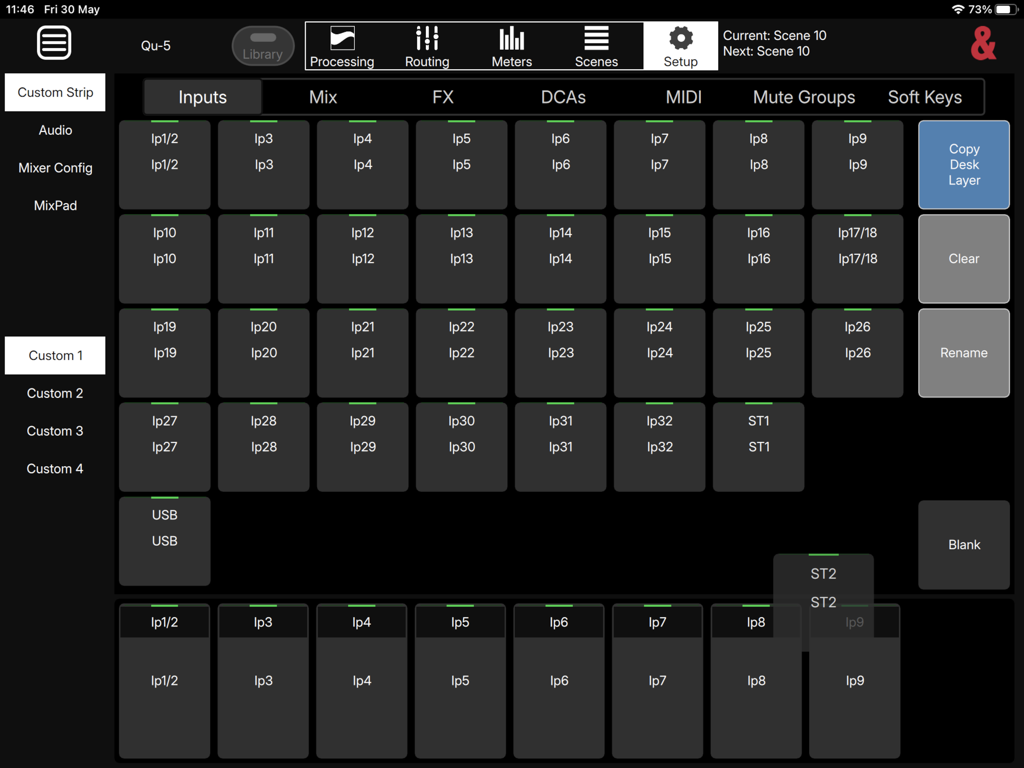Open the Processing view

pos(342,46)
